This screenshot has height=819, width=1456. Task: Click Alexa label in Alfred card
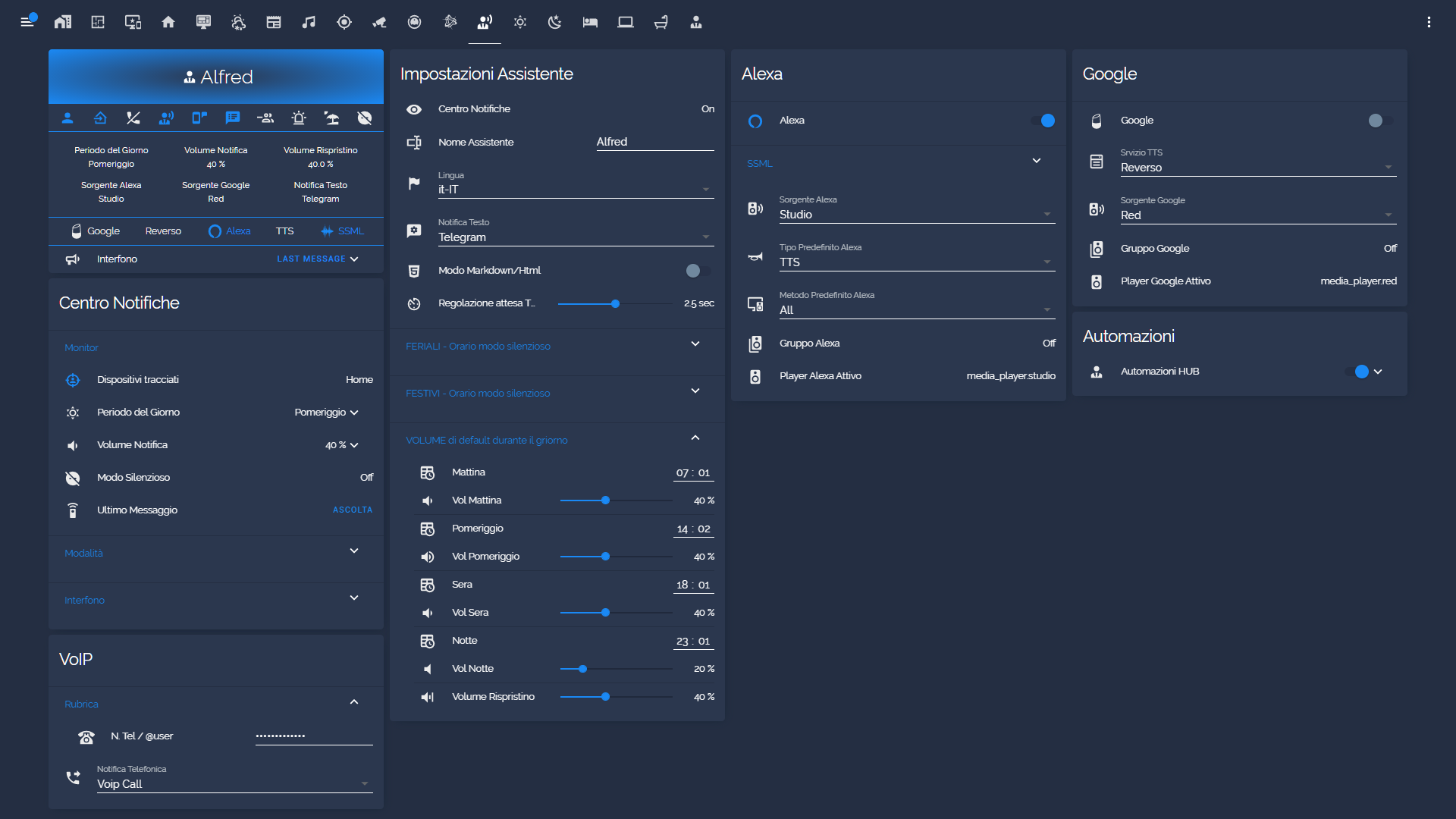[238, 231]
